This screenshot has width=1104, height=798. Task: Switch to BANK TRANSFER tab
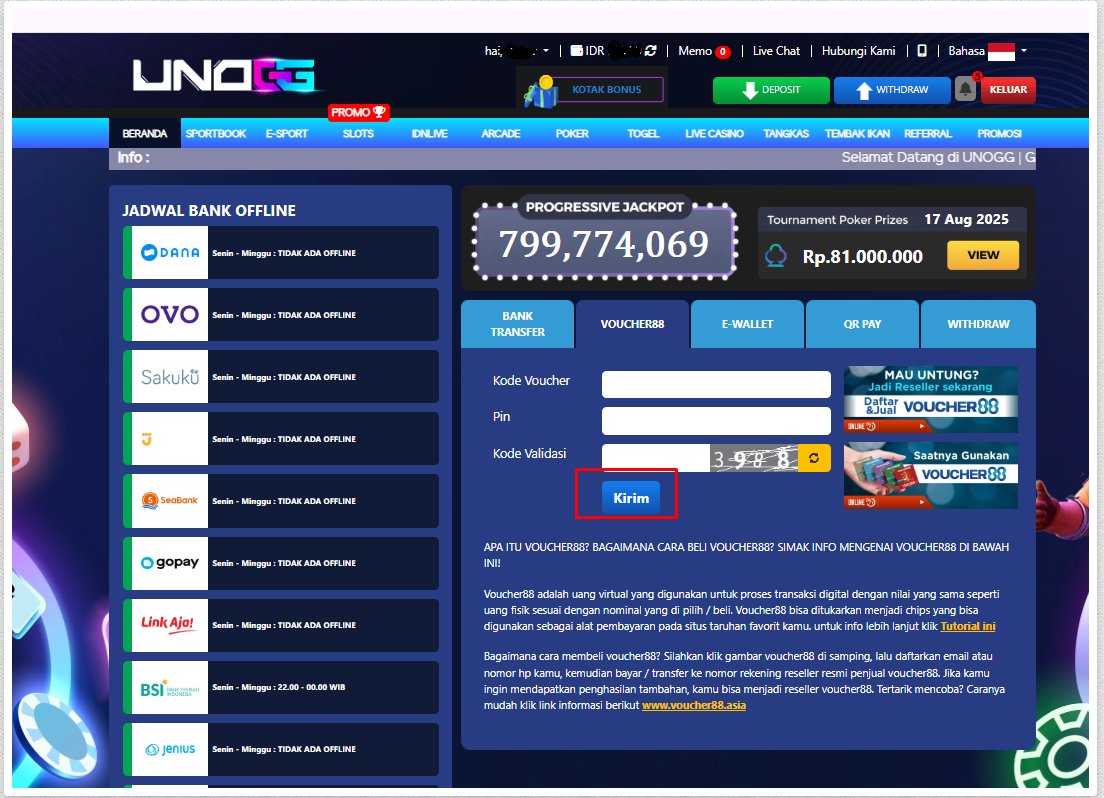[518, 324]
